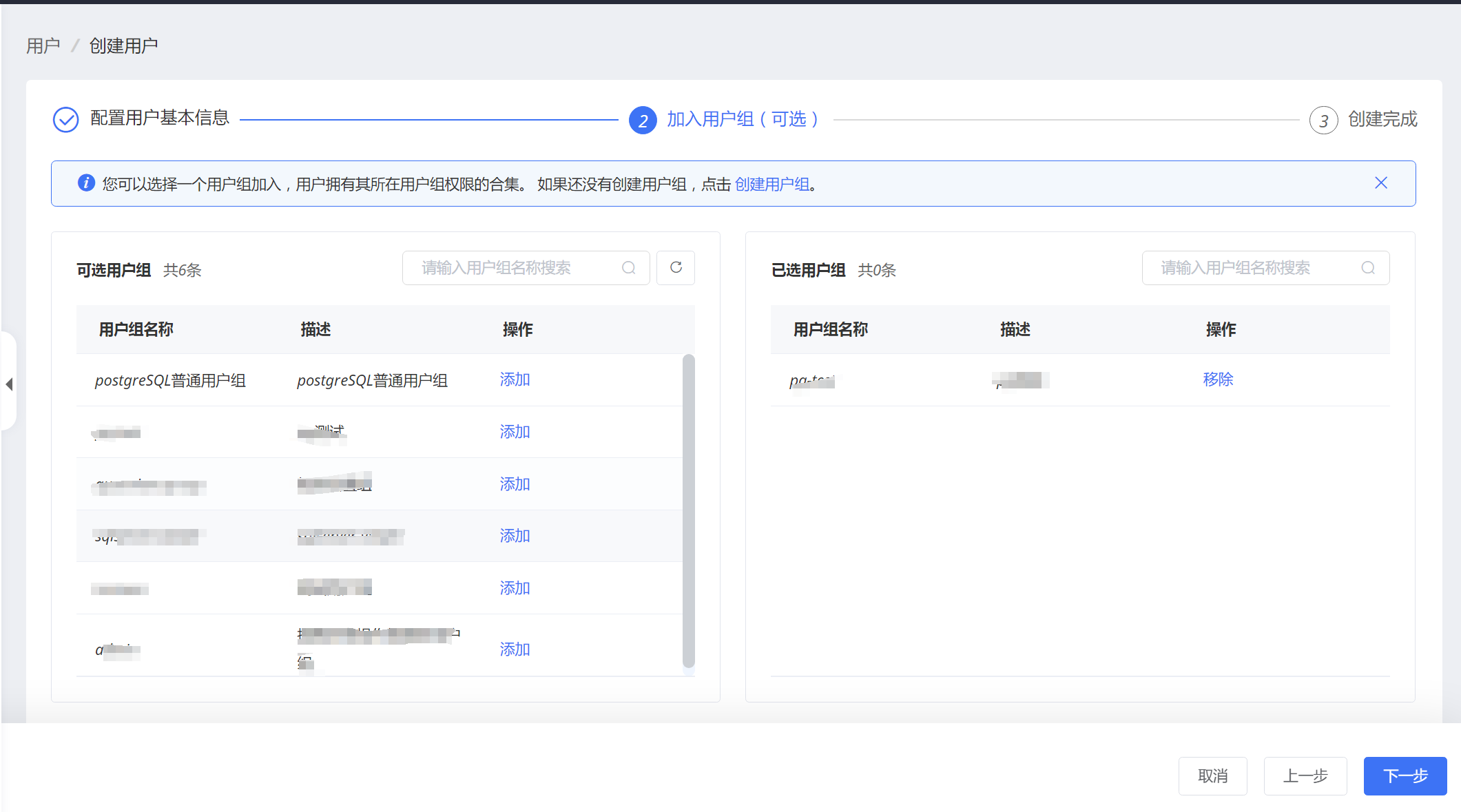Click the 共6条 count label
Screen dimensions: 1461x812
[183, 271]
